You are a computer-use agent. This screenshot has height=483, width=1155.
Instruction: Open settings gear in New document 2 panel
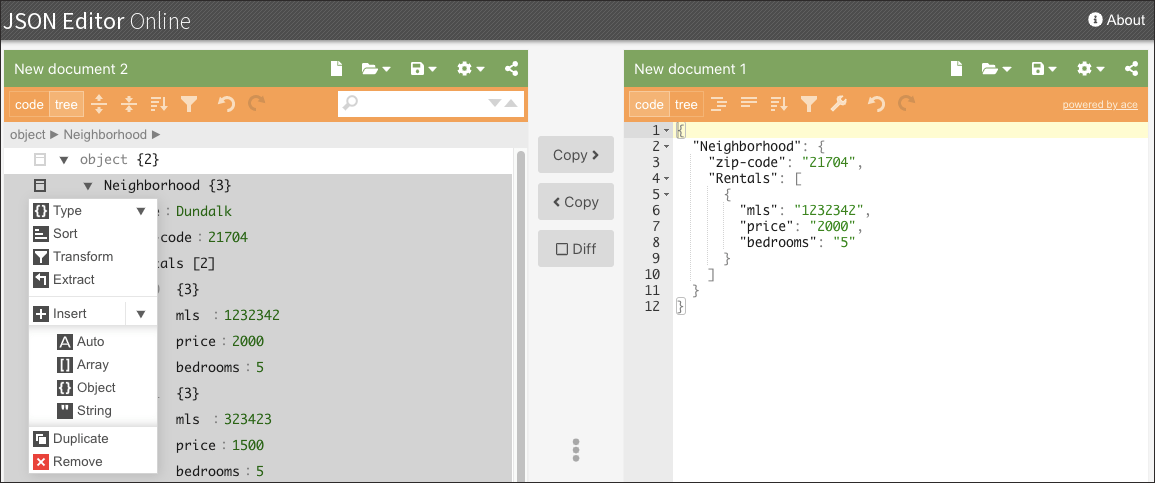click(471, 68)
